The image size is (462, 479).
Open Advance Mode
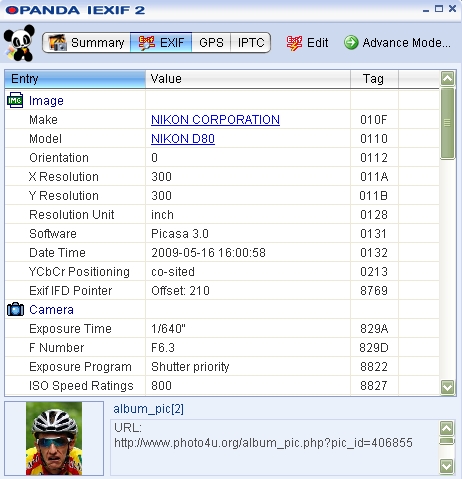coord(397,43)
